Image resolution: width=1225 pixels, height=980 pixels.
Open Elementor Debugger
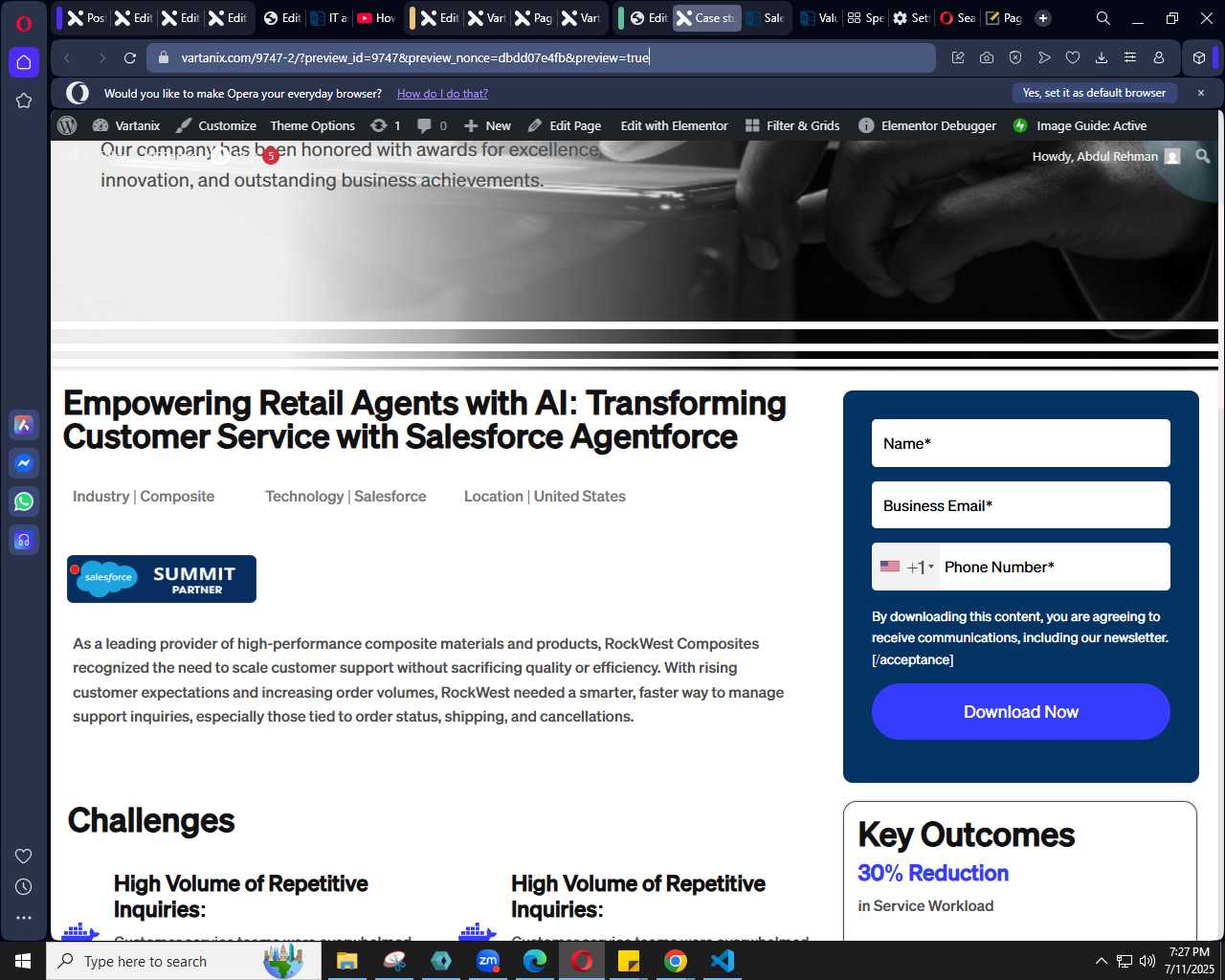[927, 125]
